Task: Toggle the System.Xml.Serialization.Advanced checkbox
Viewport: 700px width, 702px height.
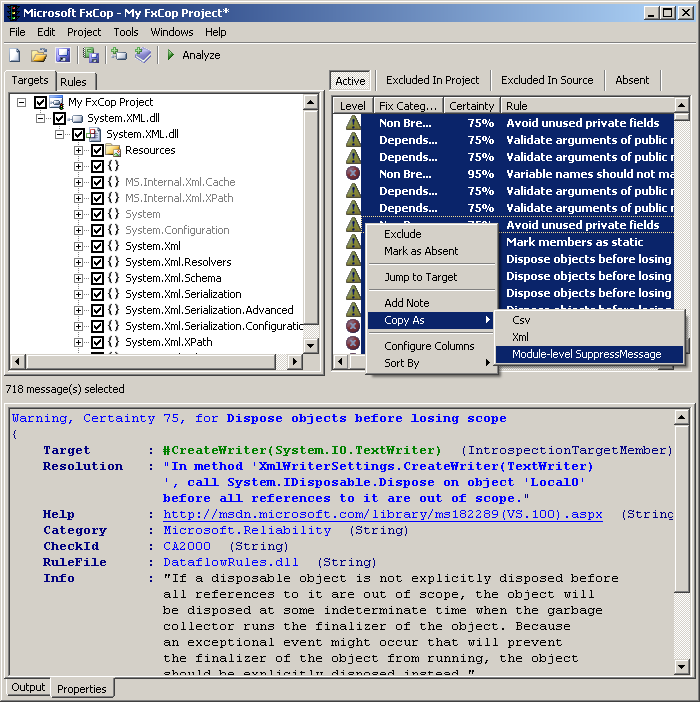Action: click(97, 310)
